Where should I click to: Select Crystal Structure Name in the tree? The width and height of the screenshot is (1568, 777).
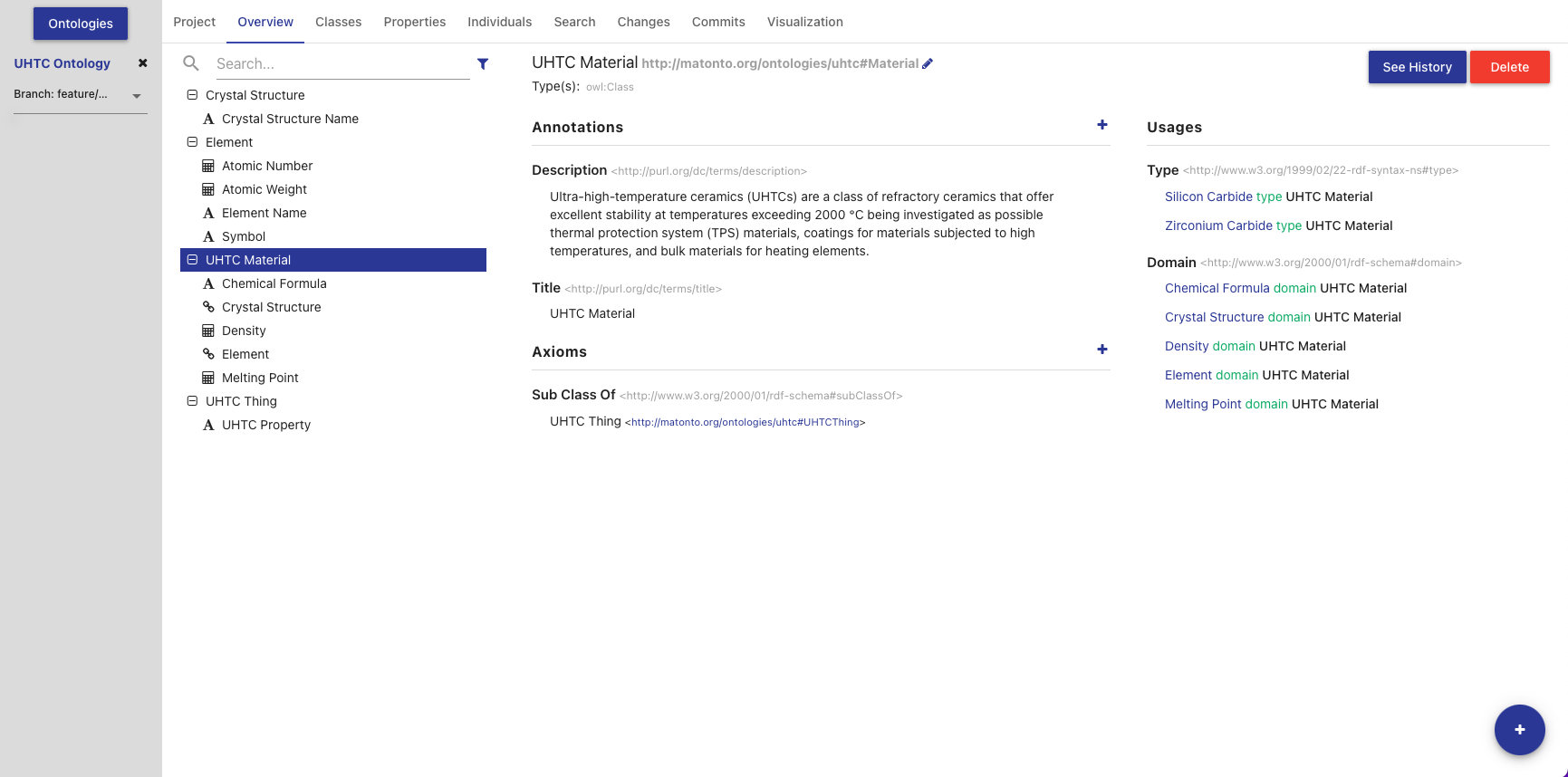(290, 119)
